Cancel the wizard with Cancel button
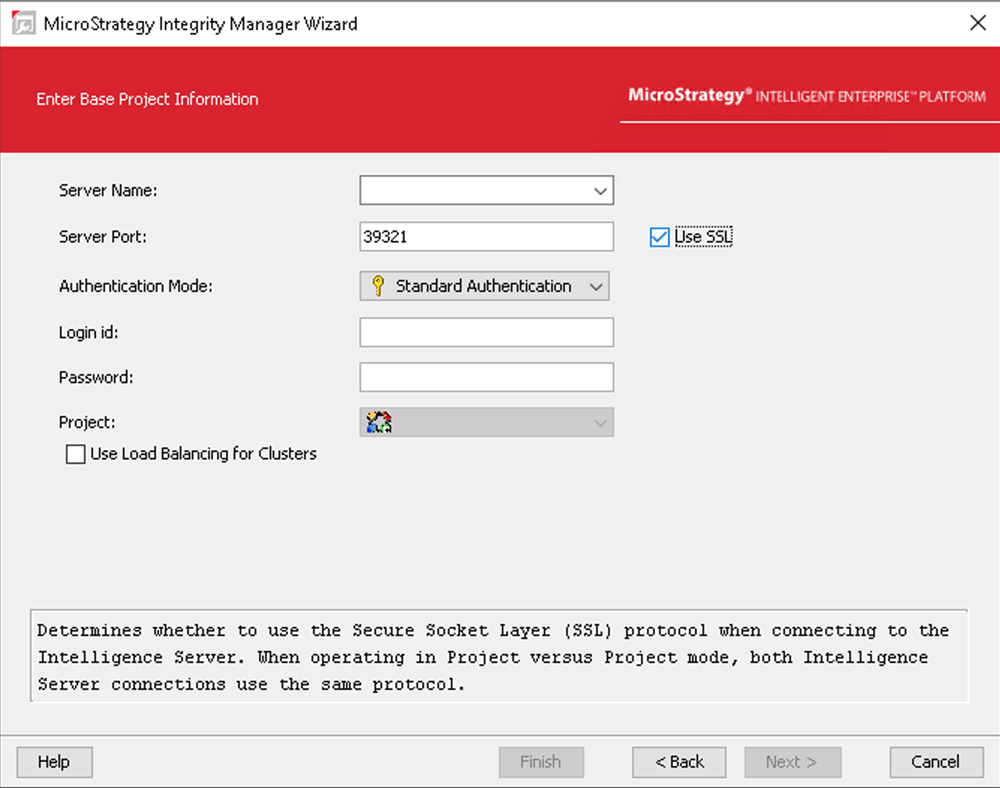The height and width of the screenshot is (788, 1000). (x=935, y=762)
